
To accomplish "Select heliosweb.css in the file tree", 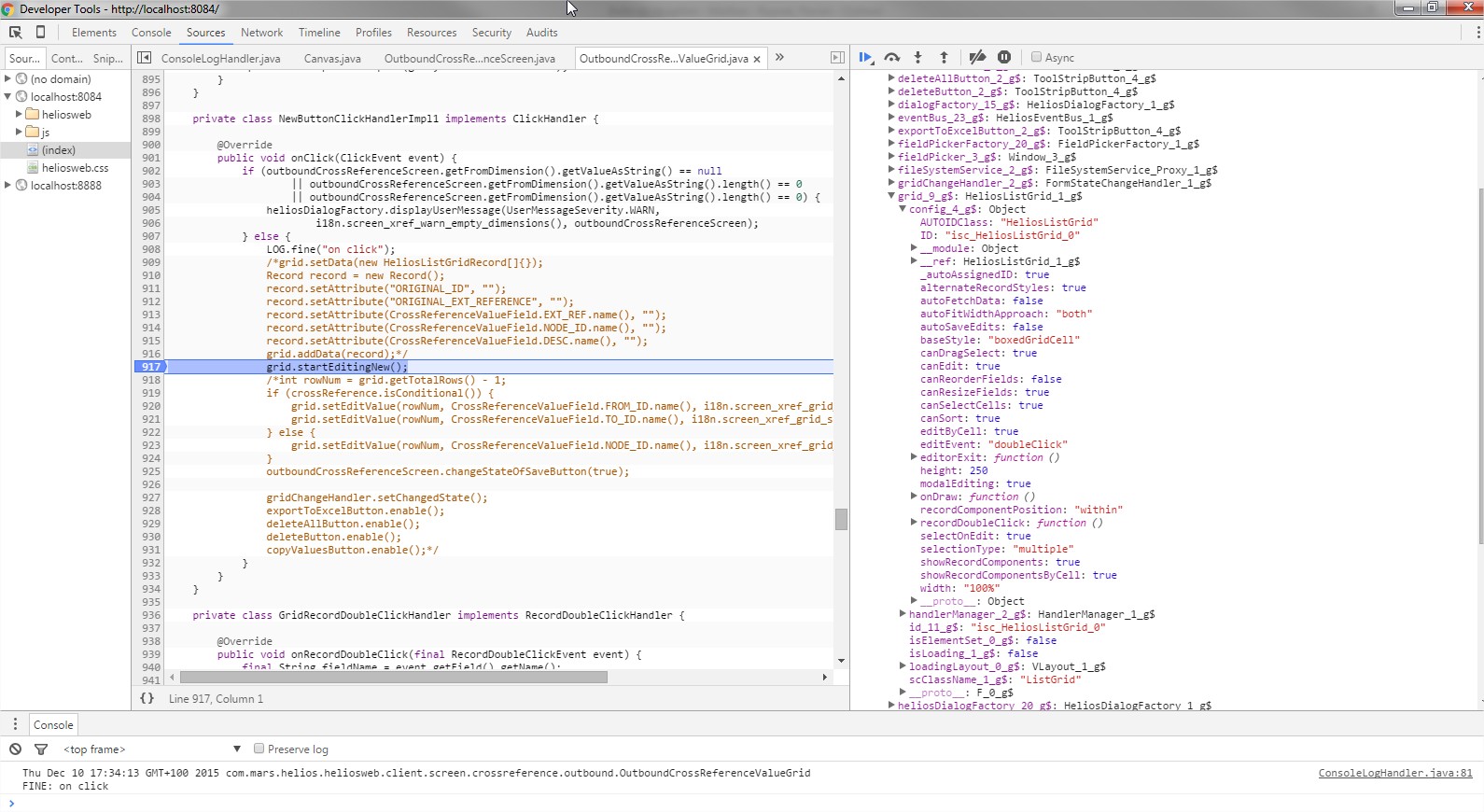I will [75, 168].
